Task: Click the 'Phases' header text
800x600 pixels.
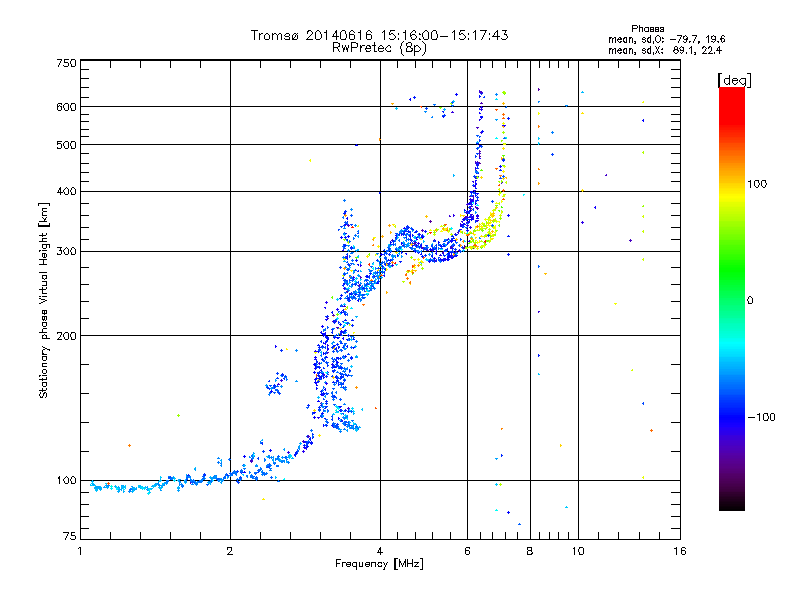Action: [x=647, y=29]
